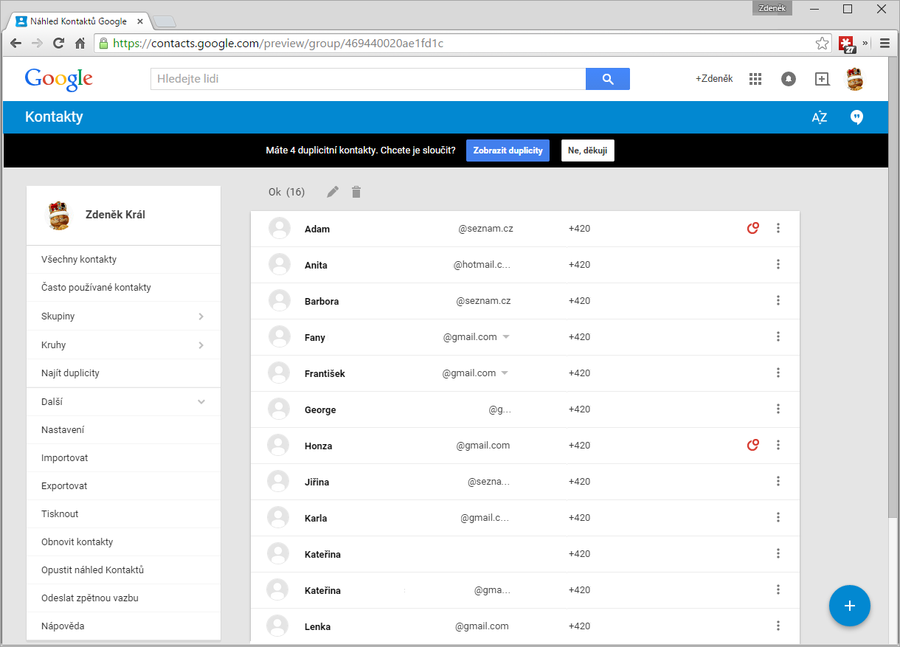Click Zobrazit duplicity button
Image resolution: width=900 pixels, height=647 pixels.
[507, 150]
